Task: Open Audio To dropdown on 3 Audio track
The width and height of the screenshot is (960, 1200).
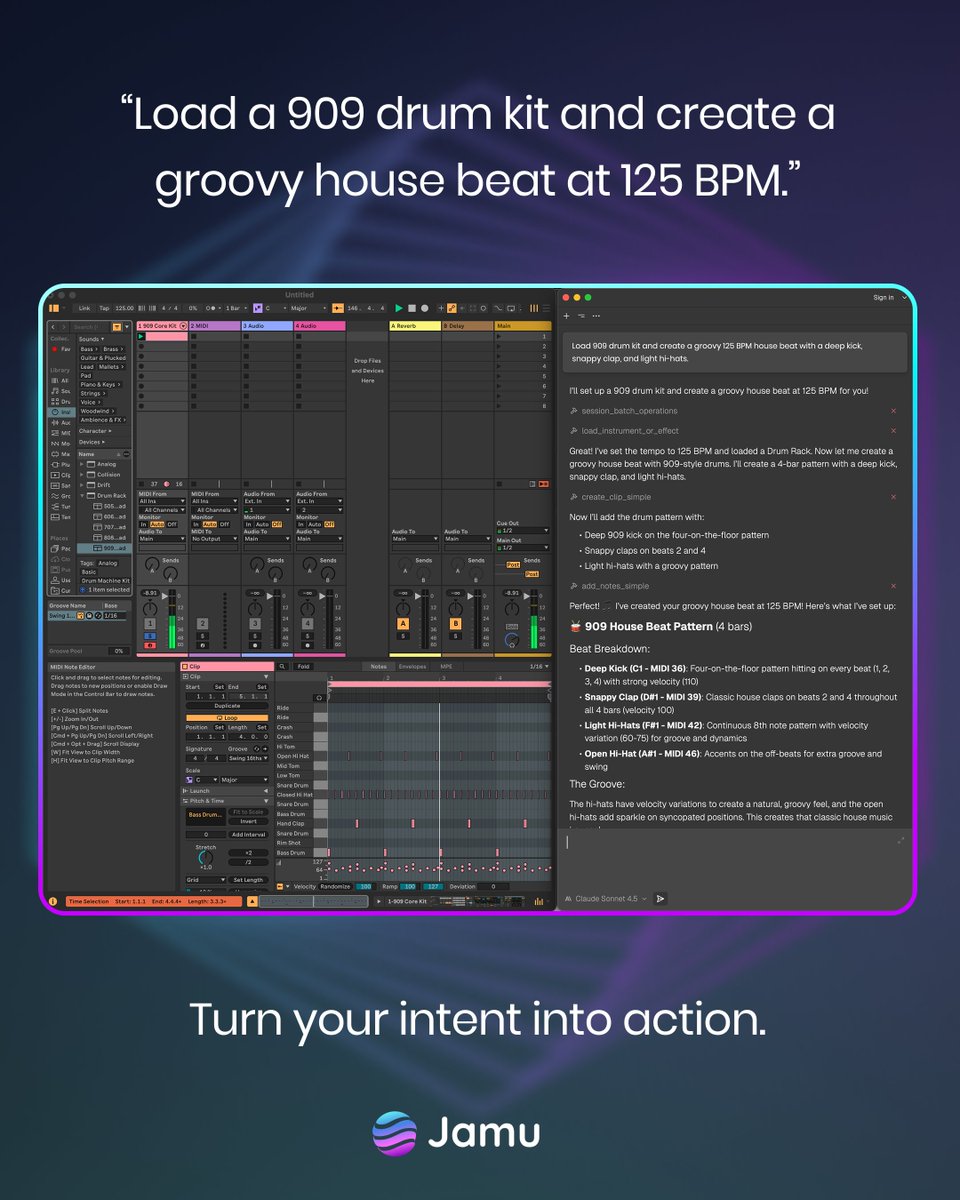Action: click(266, 538)
